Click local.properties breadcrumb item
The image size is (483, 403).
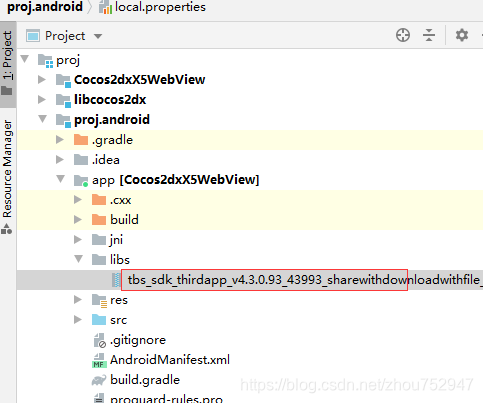click(160, 7)
